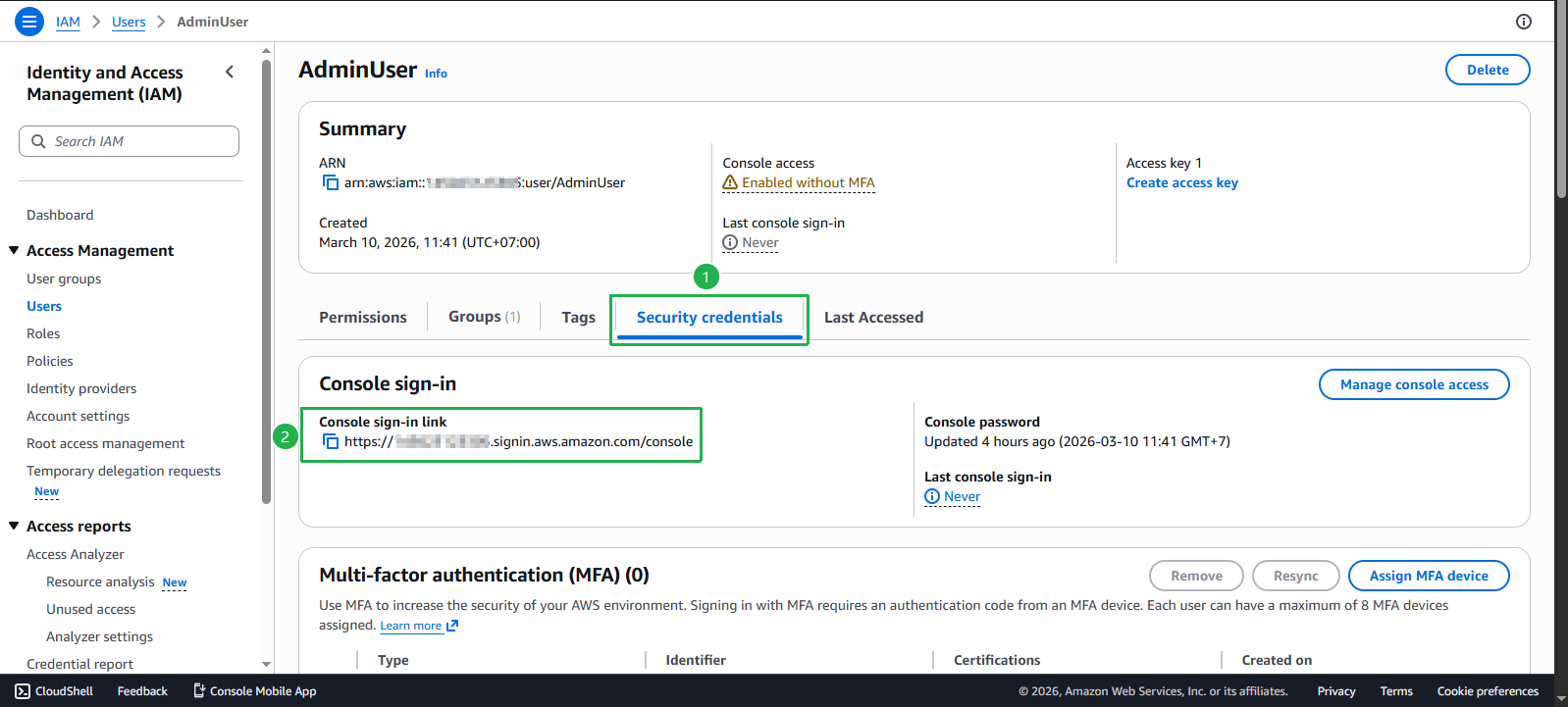Viewport: 1568px width, 707px height.
Task: Copy the console sign-in link
Action: point(331,441)
